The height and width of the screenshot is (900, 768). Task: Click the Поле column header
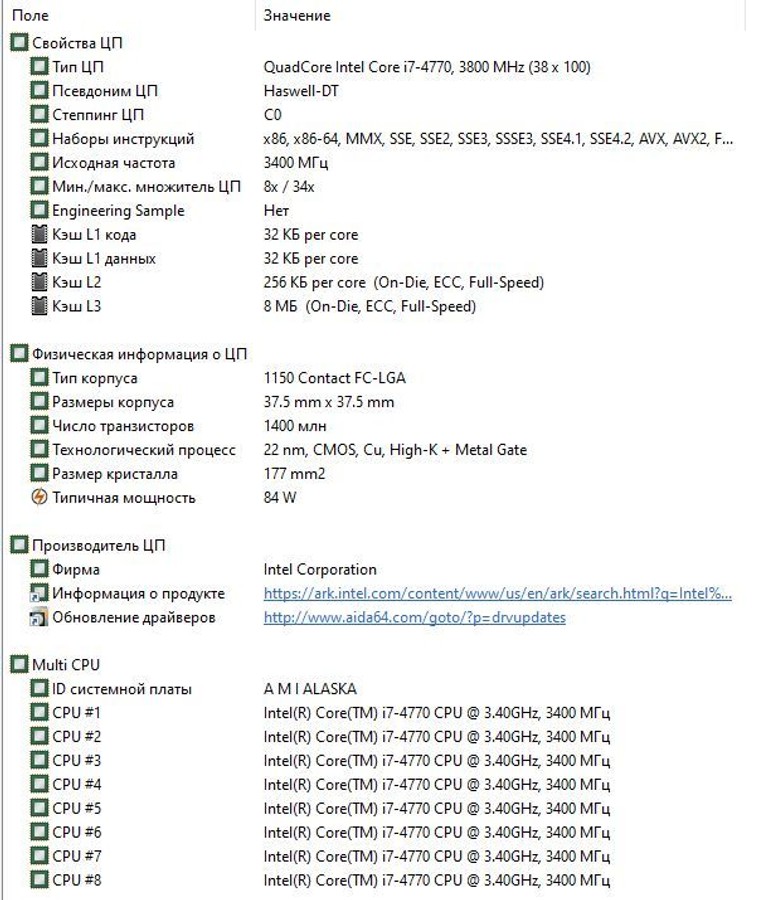[x=30, y=15]
